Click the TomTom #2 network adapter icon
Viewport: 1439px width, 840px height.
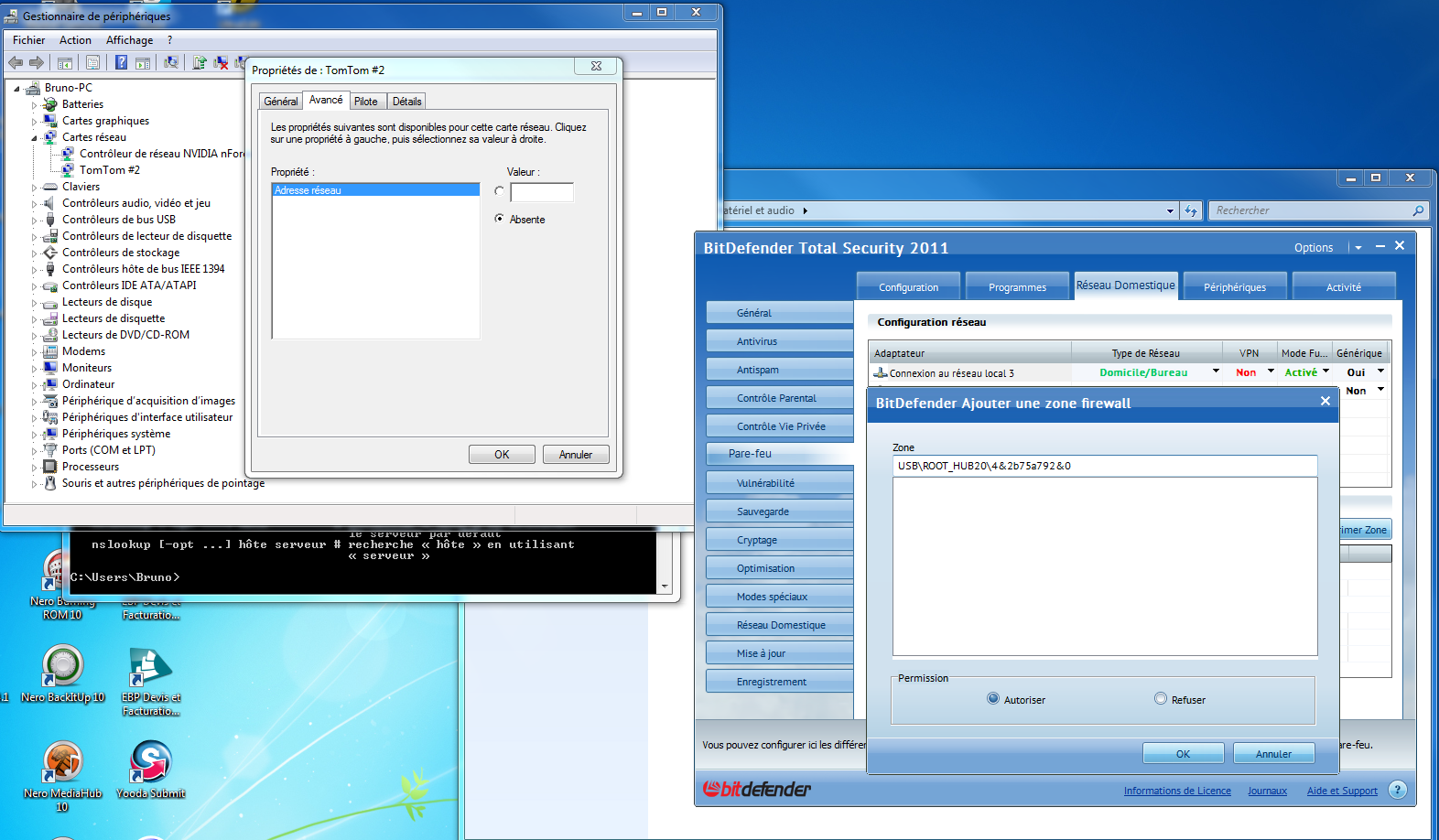coord(68,170)
